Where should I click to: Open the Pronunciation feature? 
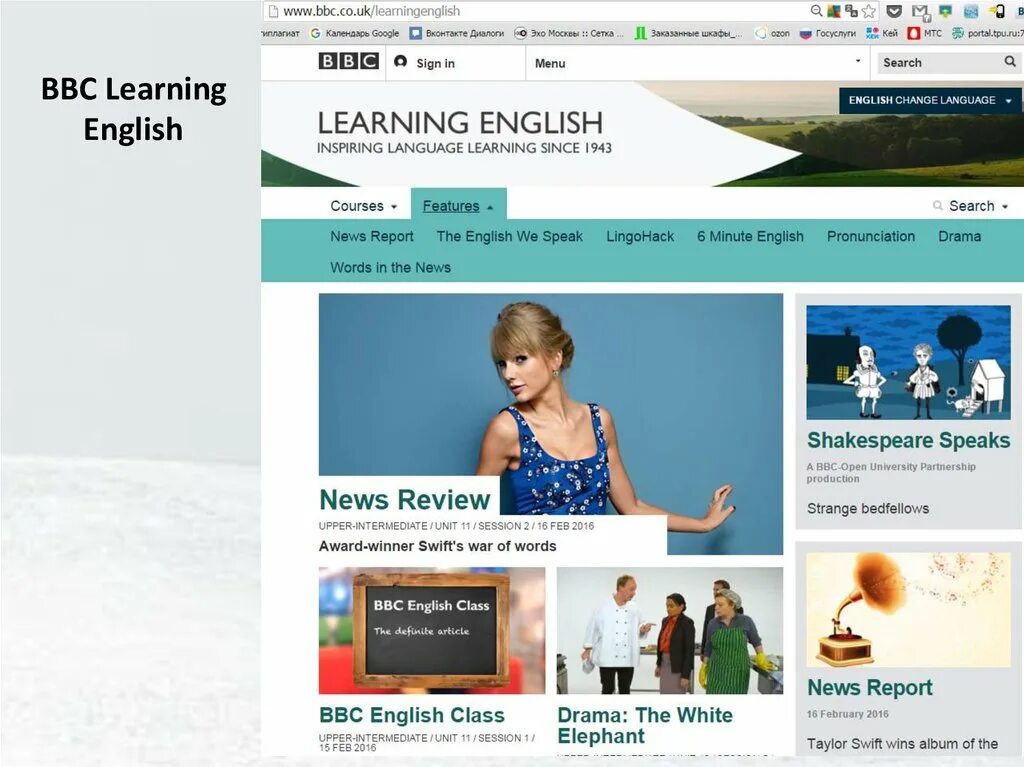pyautogui.click(x=871, y=237)
